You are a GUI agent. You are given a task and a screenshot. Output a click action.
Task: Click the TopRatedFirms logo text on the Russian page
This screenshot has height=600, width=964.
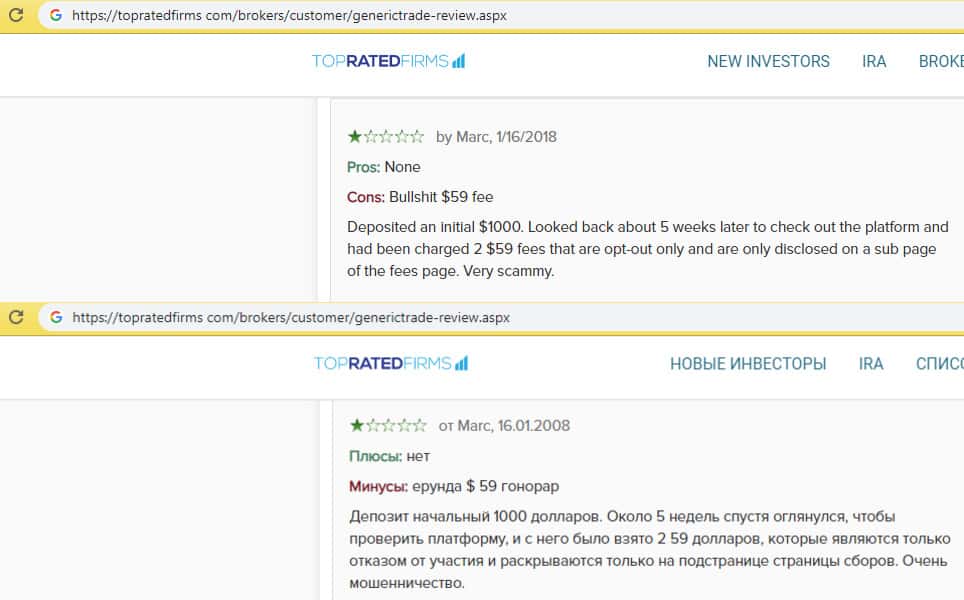pyautogui.click(x=382, y=364)
